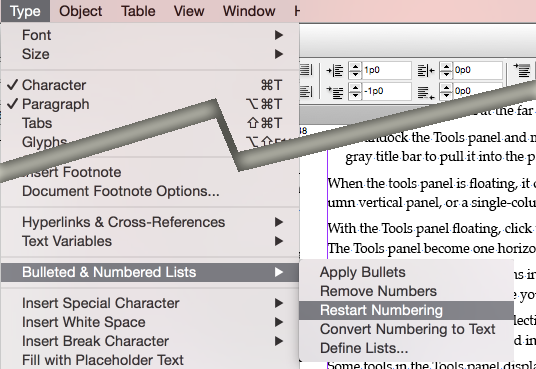Decrease left indent with down arrow
This screenshot has width=536, height=369.
355,74
